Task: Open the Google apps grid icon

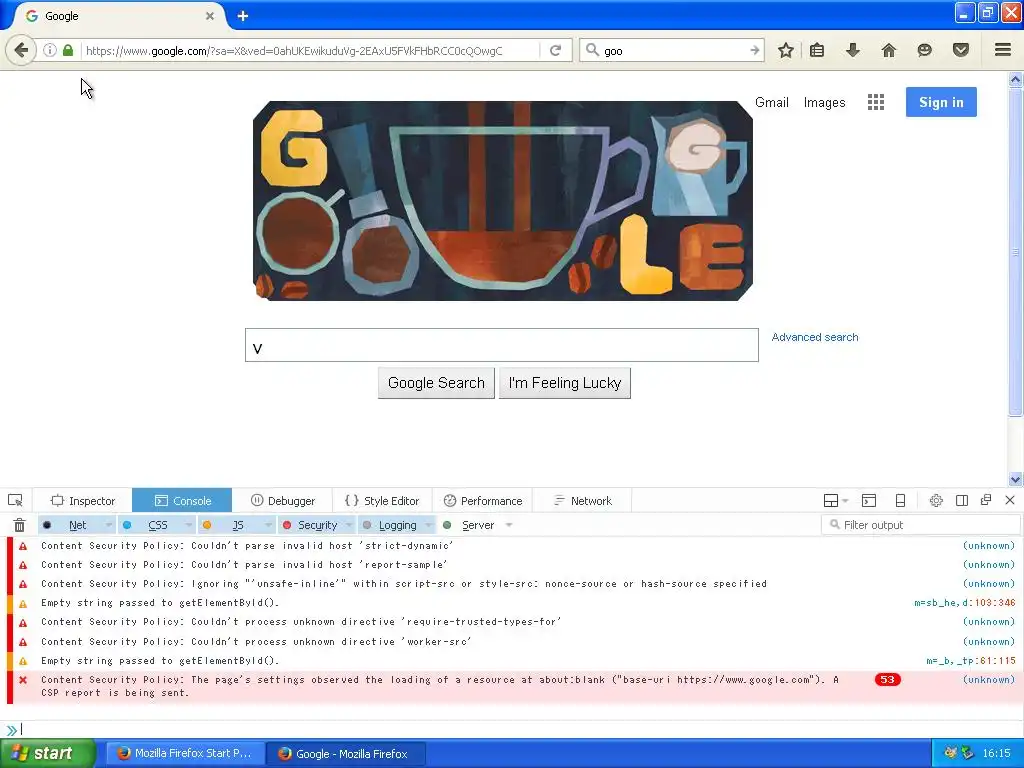Action: click(876, 102)
